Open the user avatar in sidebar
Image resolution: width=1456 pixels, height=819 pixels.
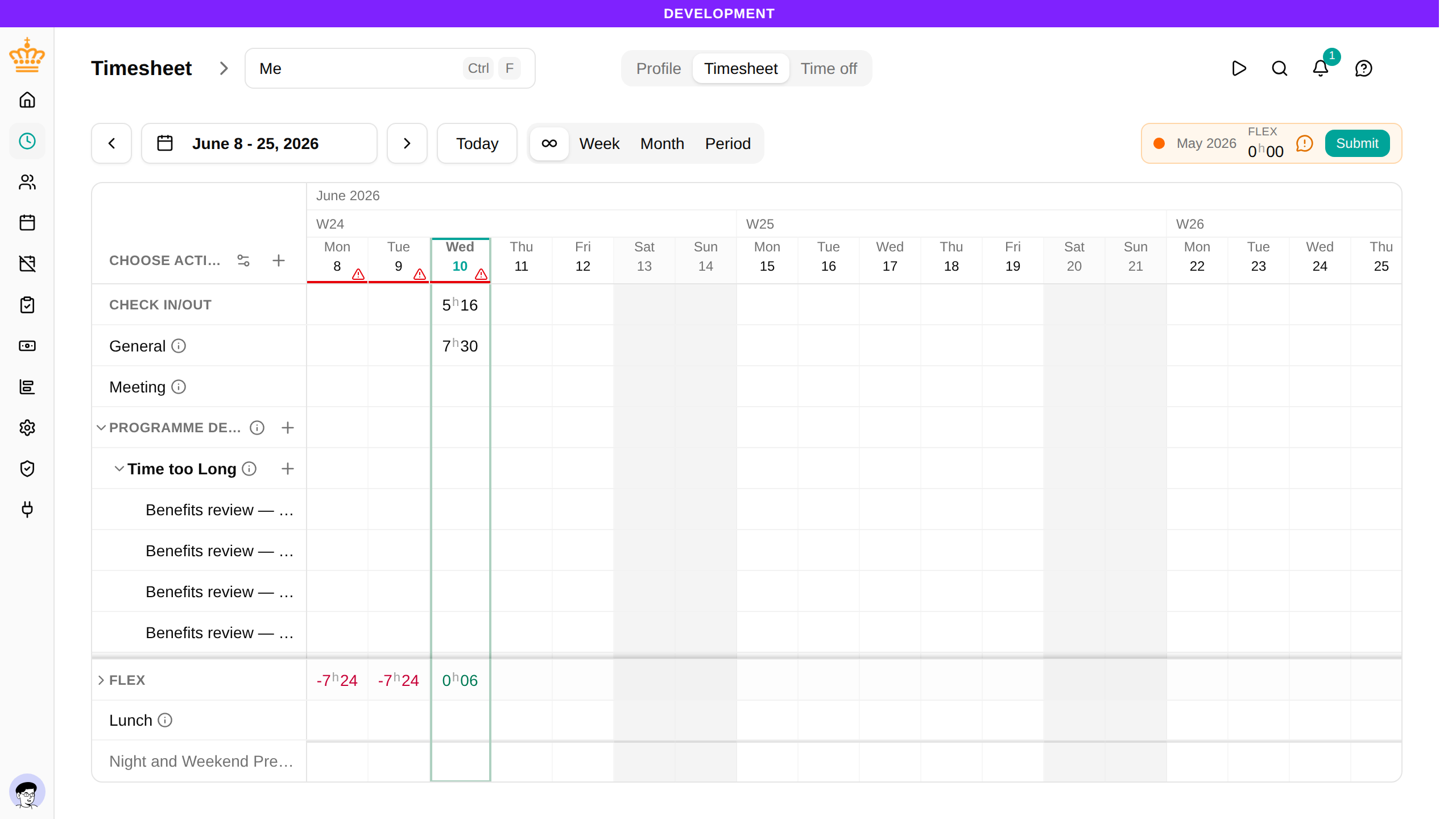[x=27, y=792]
